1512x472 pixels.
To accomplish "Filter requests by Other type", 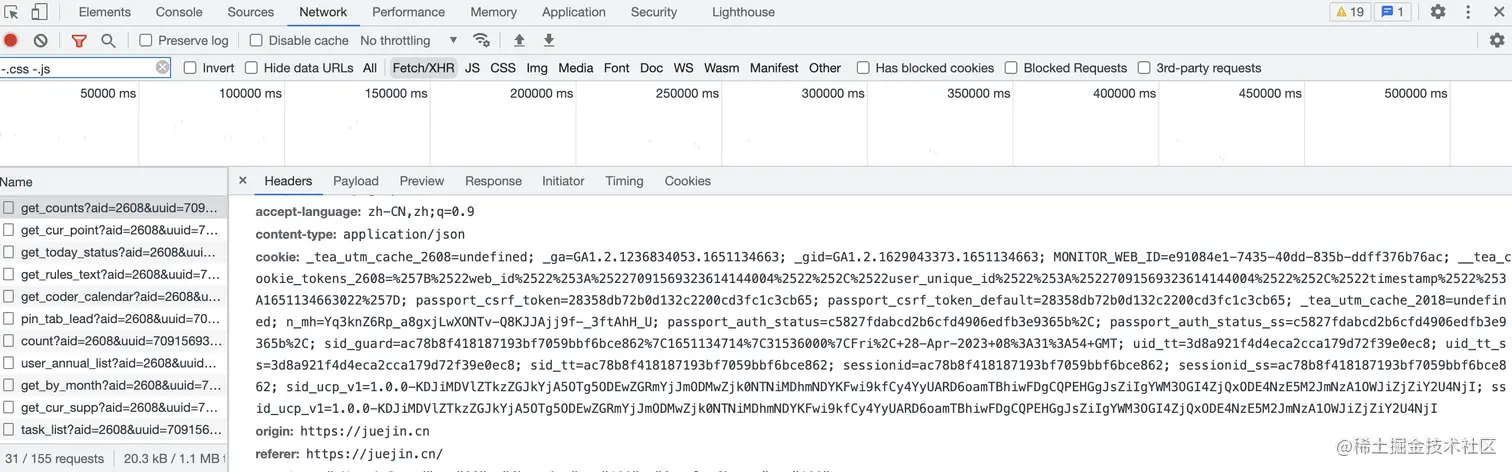I will (x=825, y=68).
